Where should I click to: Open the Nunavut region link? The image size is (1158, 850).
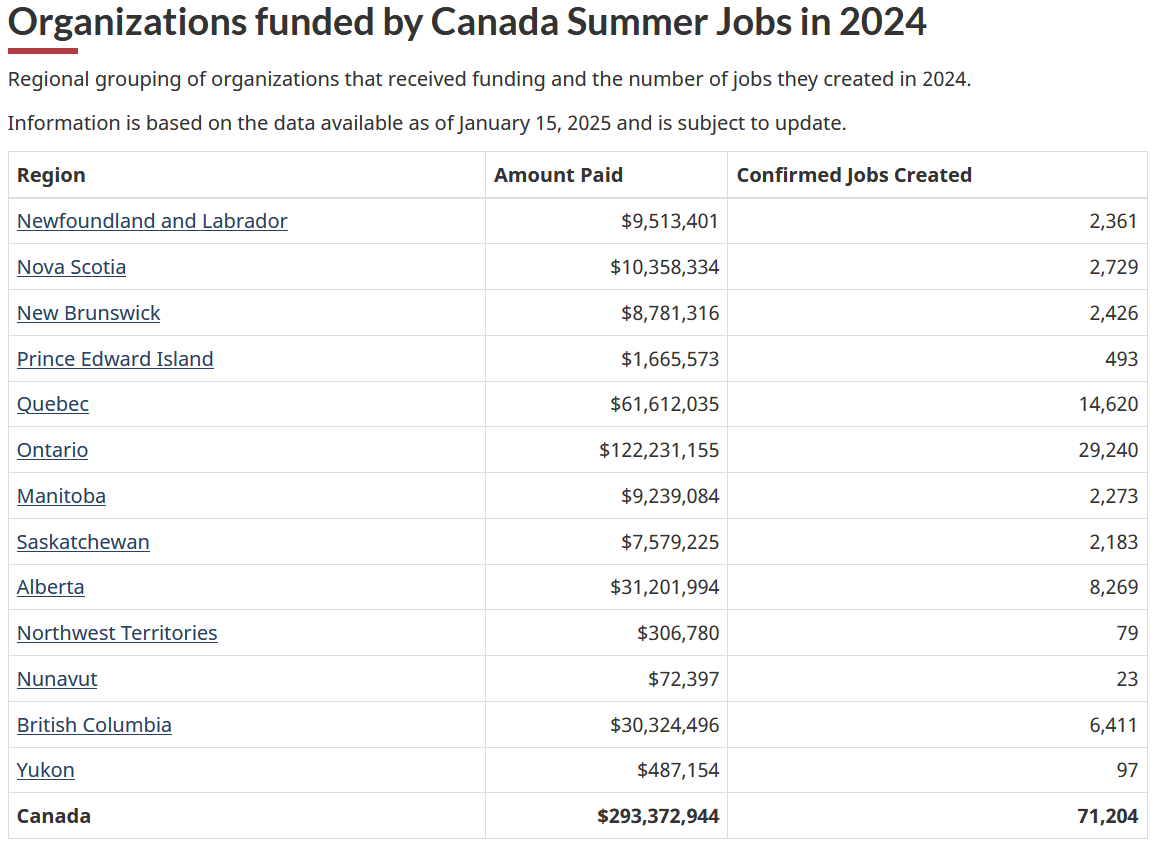point(57,679)
